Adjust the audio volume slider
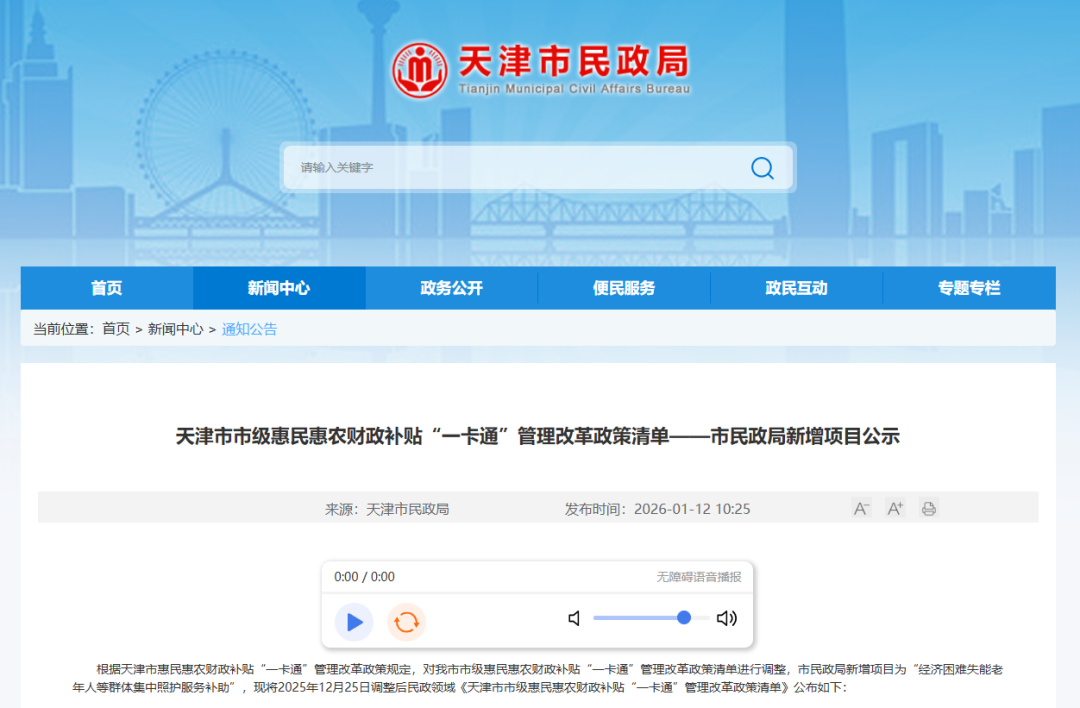Image resolution: width=1080 pixels, height=708 pixels. click(684, 618)
